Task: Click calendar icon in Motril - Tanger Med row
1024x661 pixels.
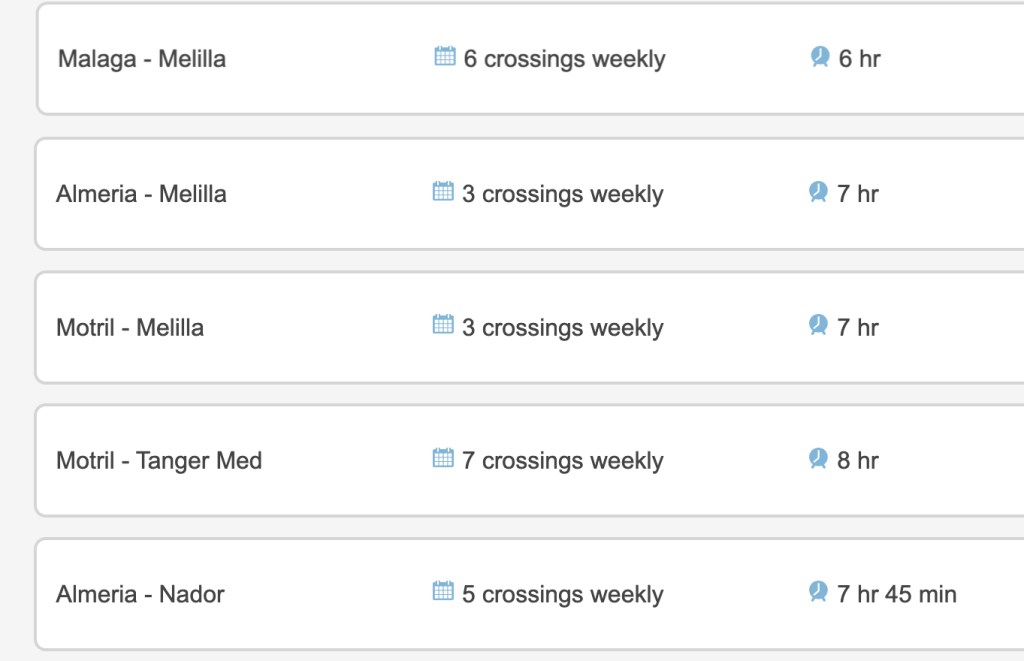Action: coord(443,458)
